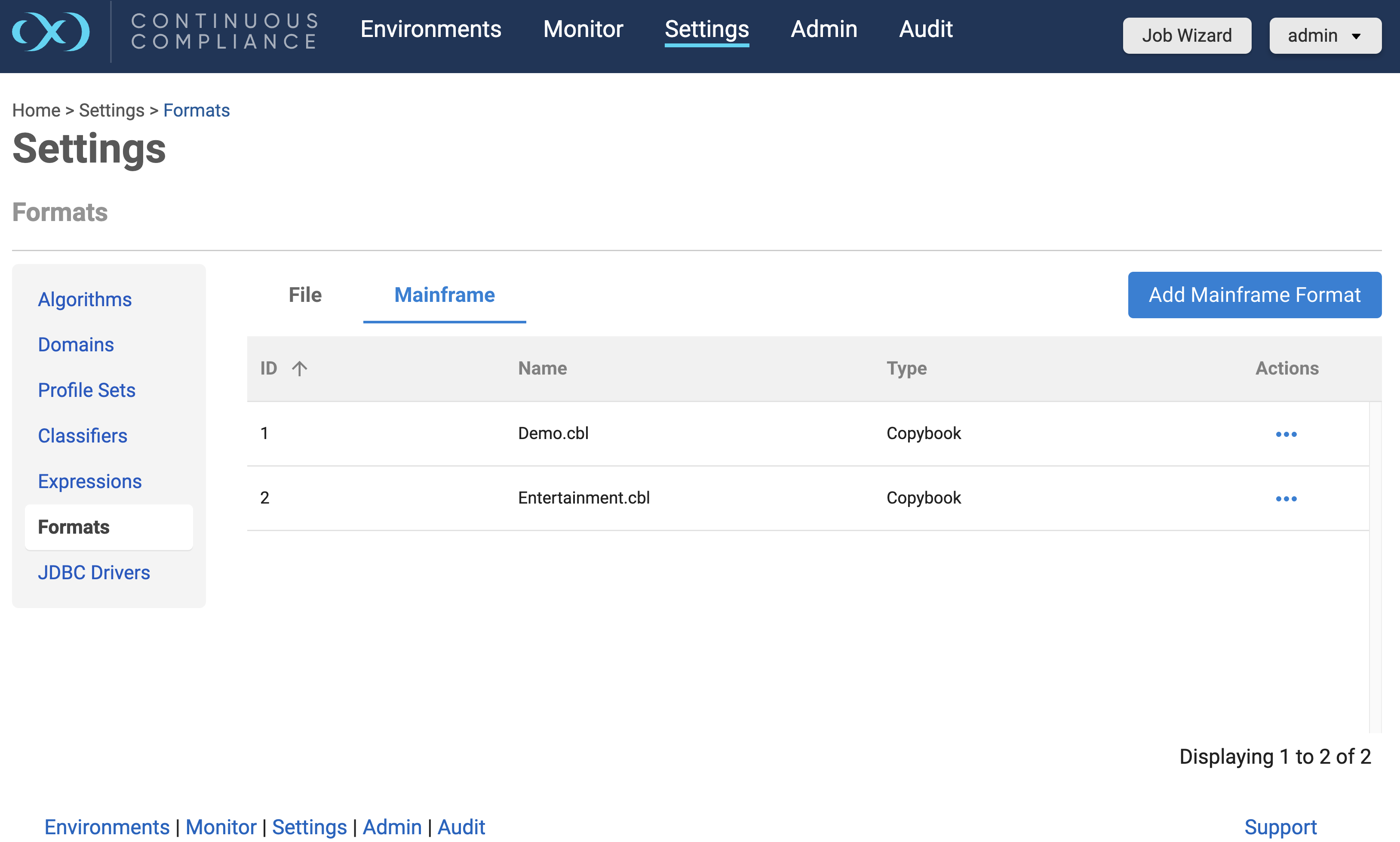Open the Audit top menu item
This screenshot has height=842, width=1400.
[925, 29]
